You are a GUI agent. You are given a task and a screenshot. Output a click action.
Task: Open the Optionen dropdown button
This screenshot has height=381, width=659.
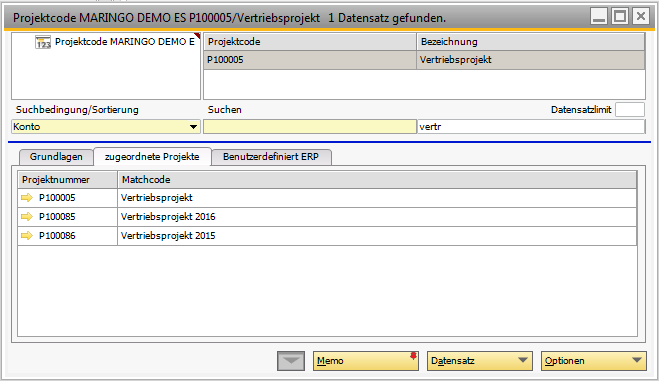[x=593, y=361]
